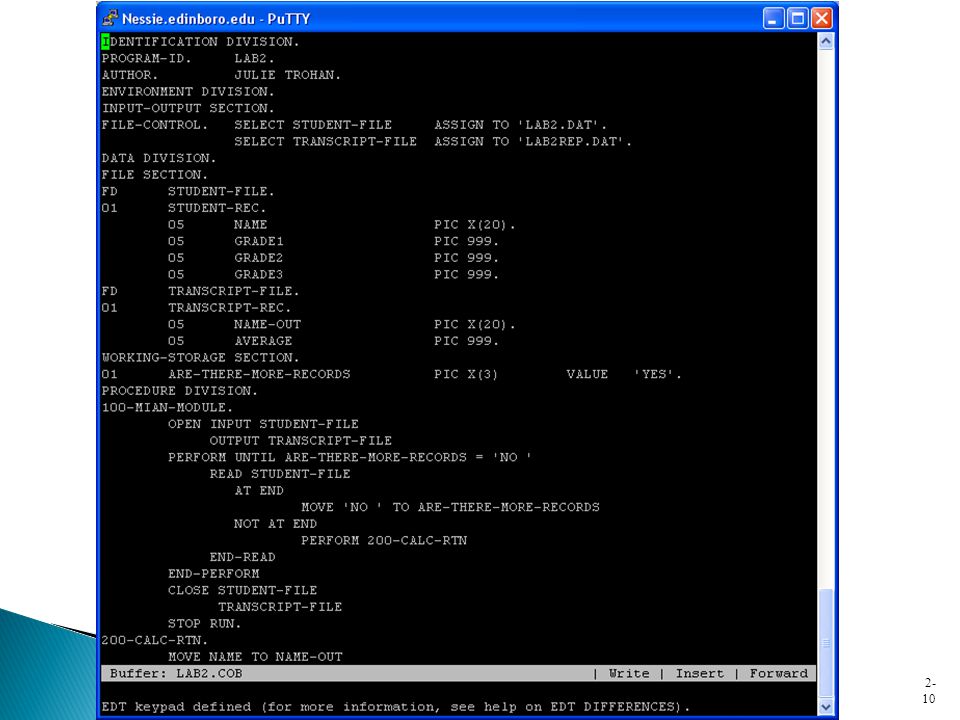The width and height of the screenshot is (960, 720).
Task: Close the PuTTY window
Action: [x=822, y=18]
